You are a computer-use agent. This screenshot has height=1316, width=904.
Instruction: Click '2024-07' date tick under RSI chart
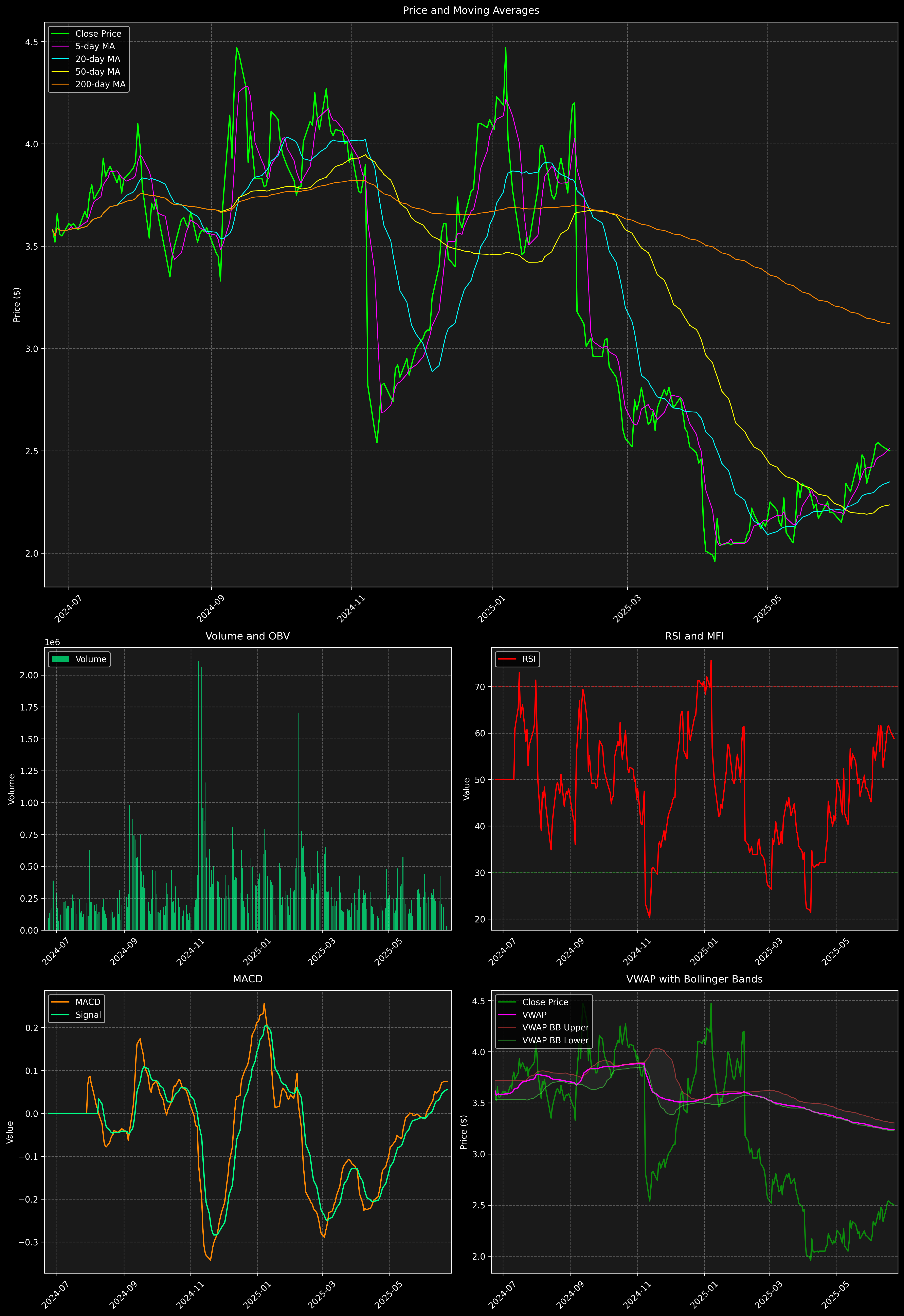[501, 952]
